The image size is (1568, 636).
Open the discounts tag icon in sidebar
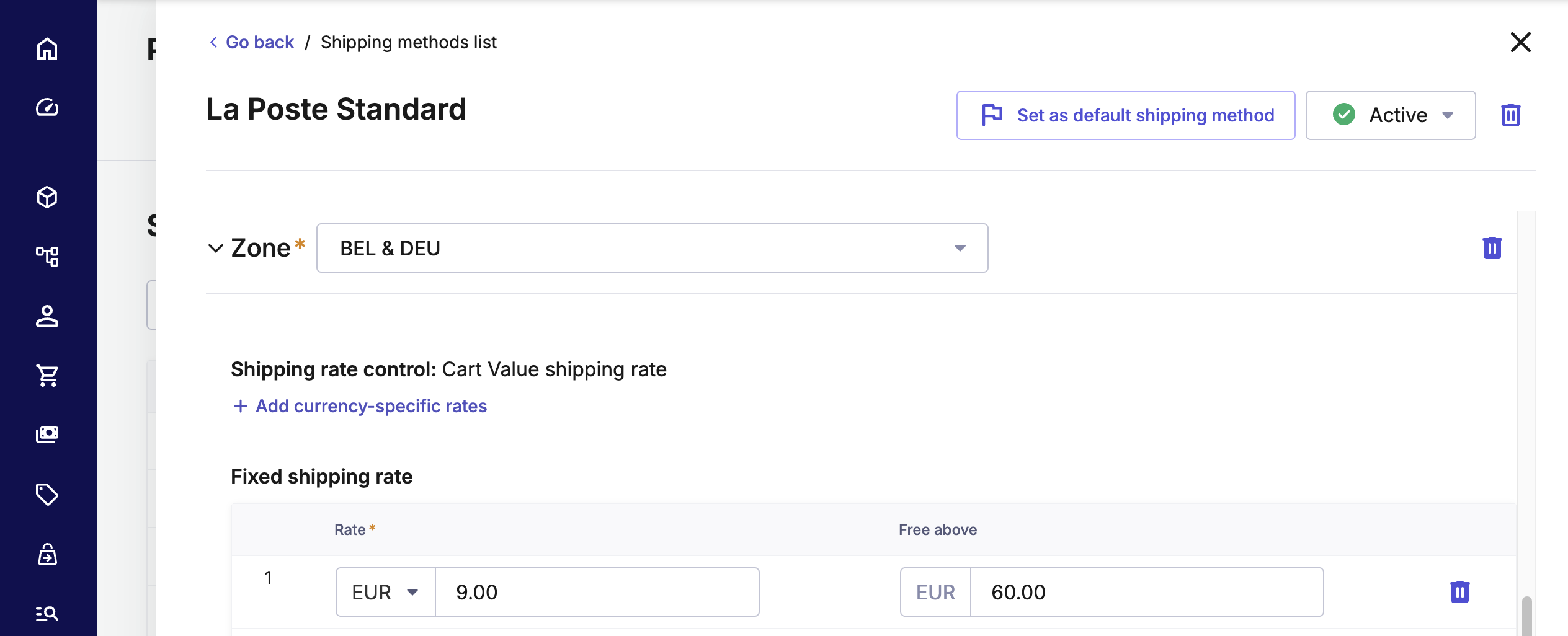coord(47,495)
